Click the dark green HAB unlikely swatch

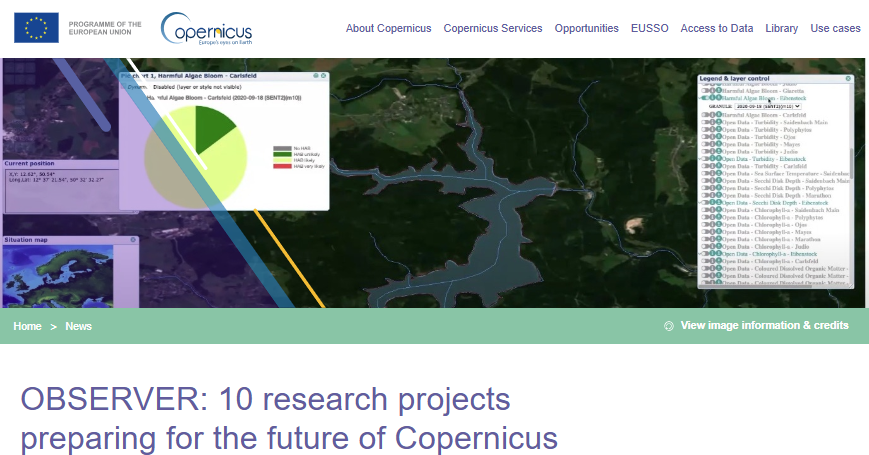282,154
